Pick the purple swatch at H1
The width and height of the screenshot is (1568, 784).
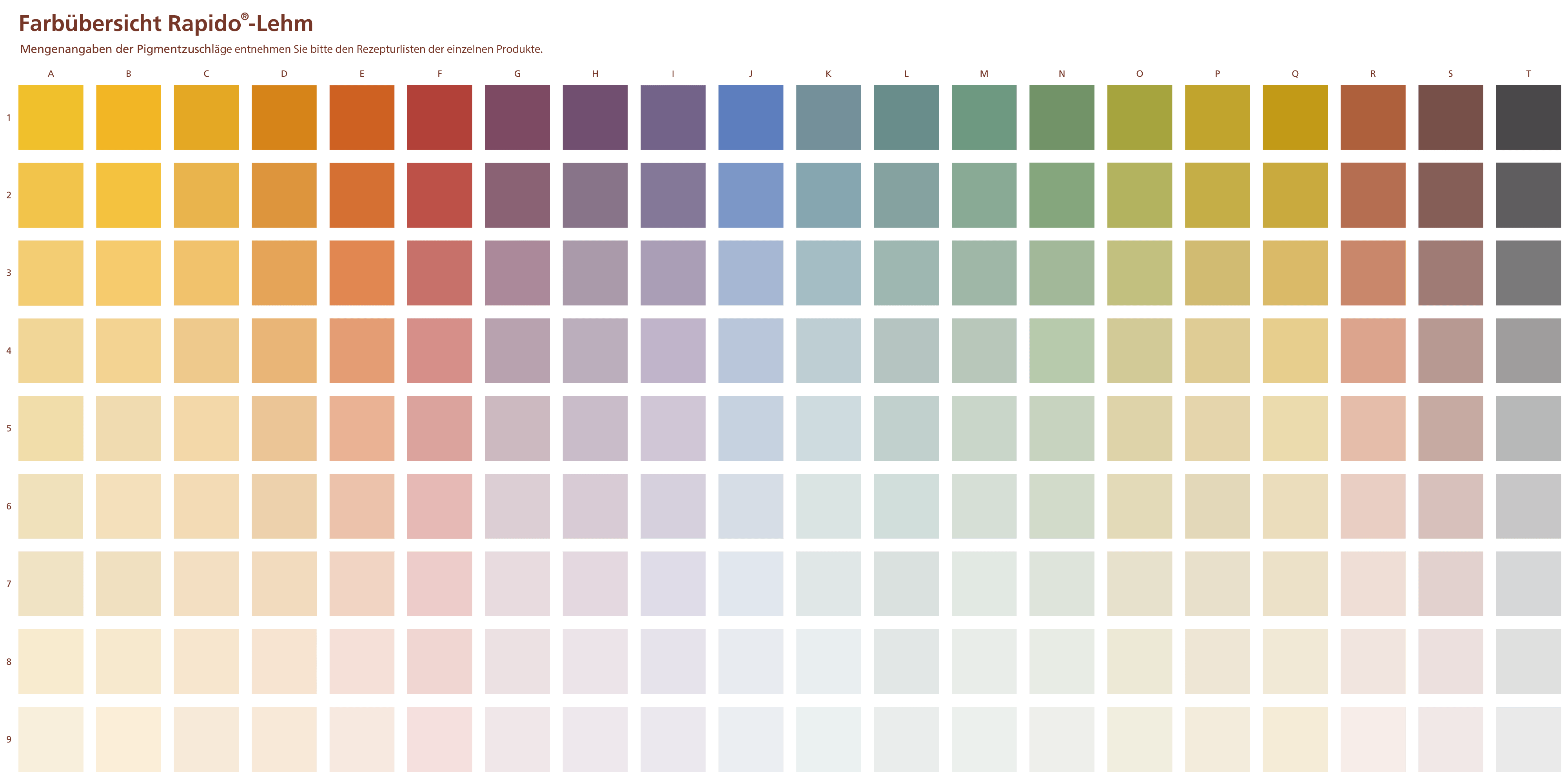point(595,118)
